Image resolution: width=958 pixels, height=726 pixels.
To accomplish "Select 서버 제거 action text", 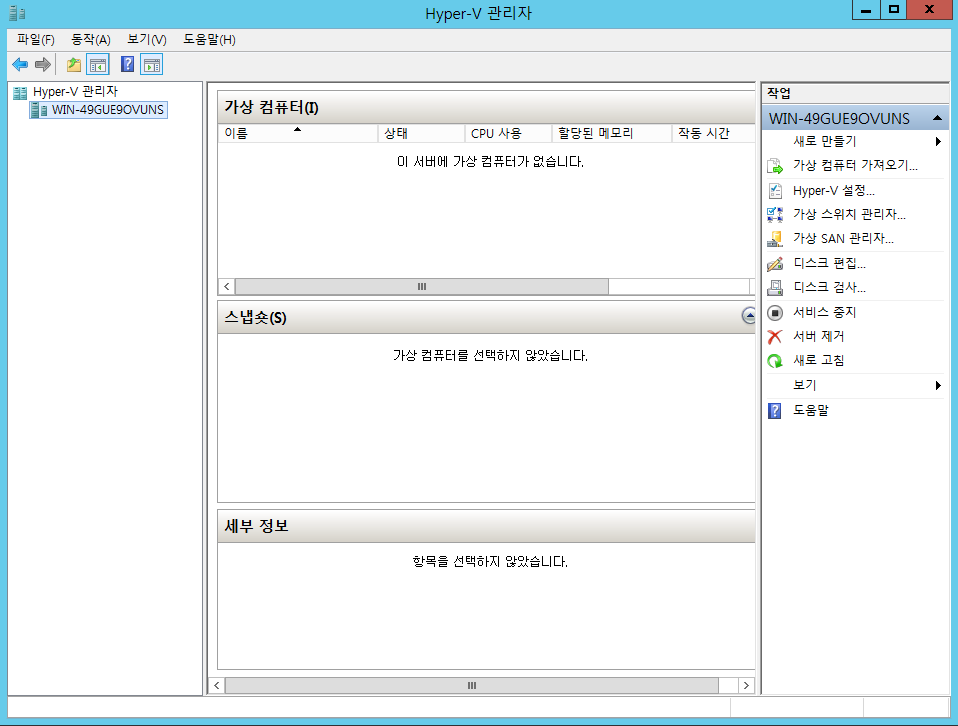I will pos(818,336).
